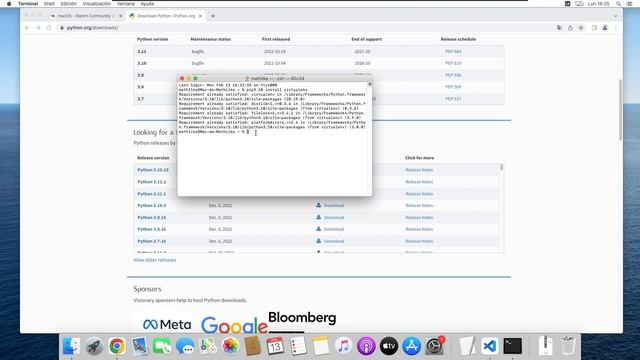Open Launchpad in the dock
Viewport: 640px width, 360px height.
coord(94,346)
